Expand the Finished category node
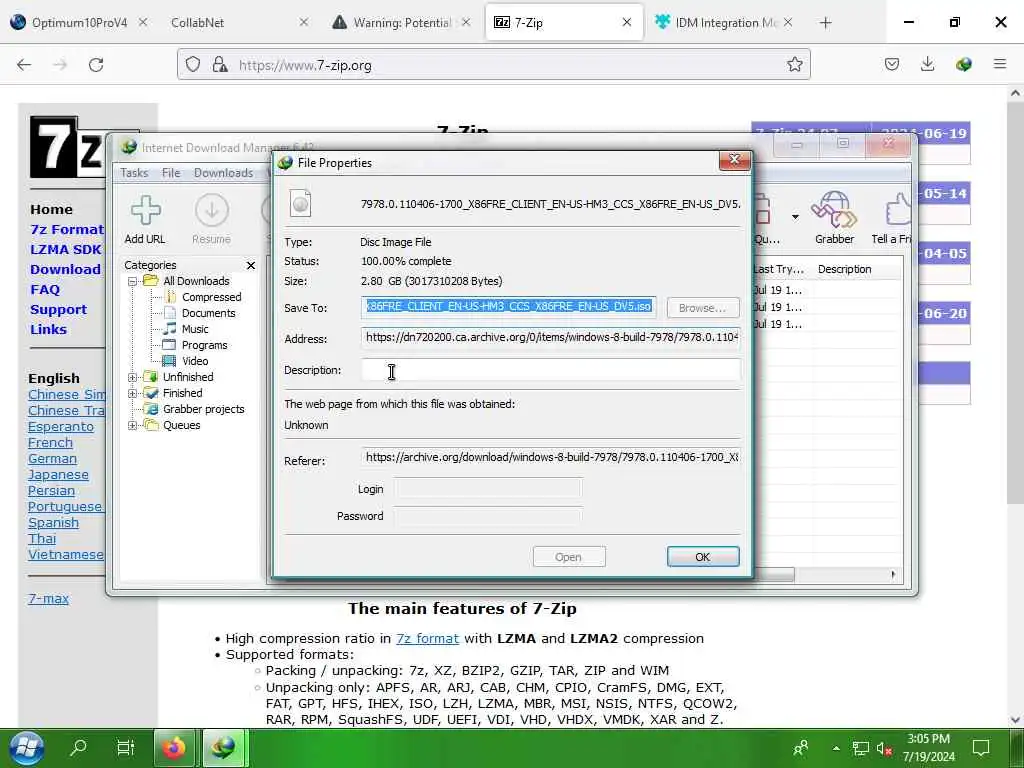Viewport: 1024px width, 768px height. click(x=133, y=393)
